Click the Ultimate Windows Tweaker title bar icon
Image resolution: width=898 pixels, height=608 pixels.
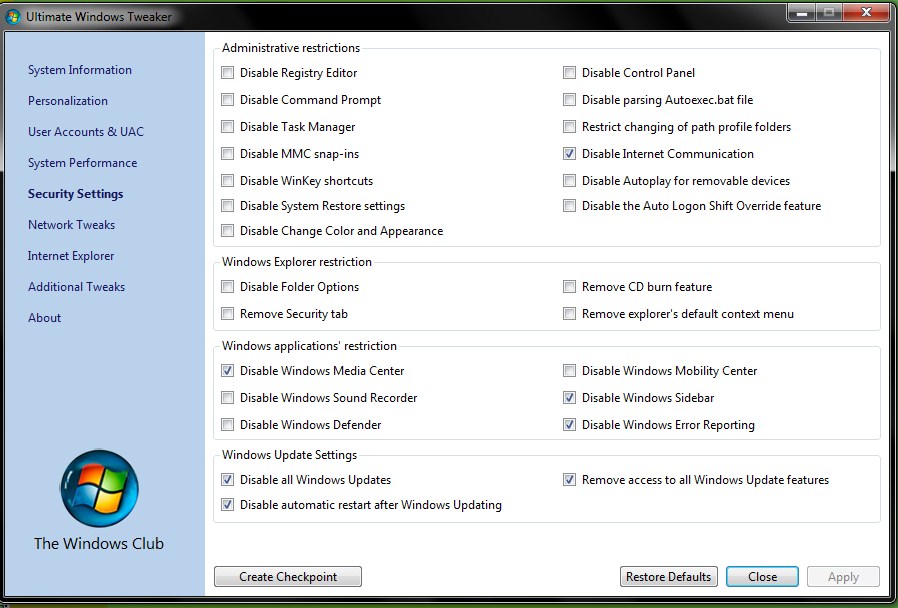pyautogui.click(x=13, y=17)
